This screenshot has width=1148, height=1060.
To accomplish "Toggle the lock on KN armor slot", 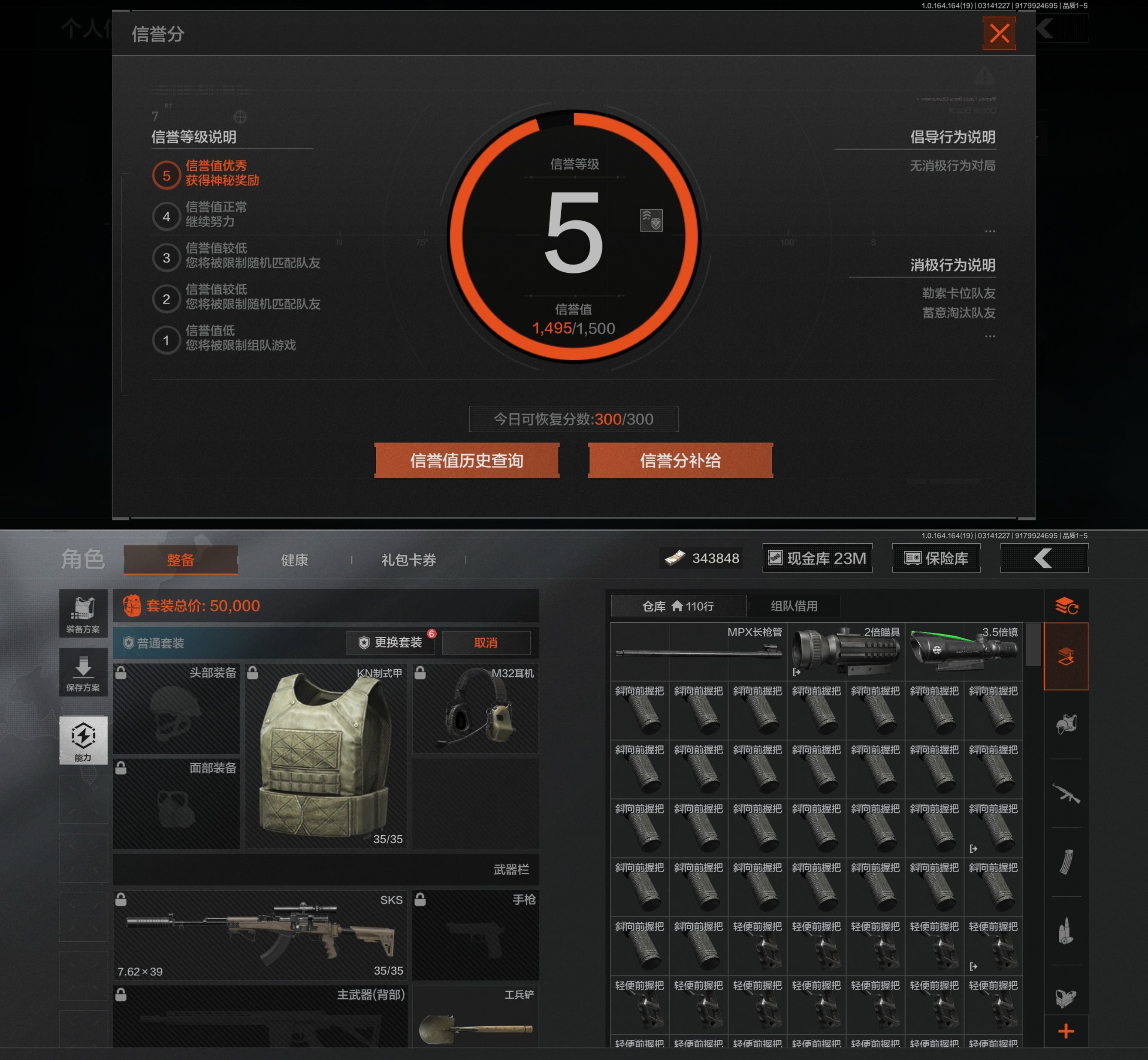I will 252,673.
